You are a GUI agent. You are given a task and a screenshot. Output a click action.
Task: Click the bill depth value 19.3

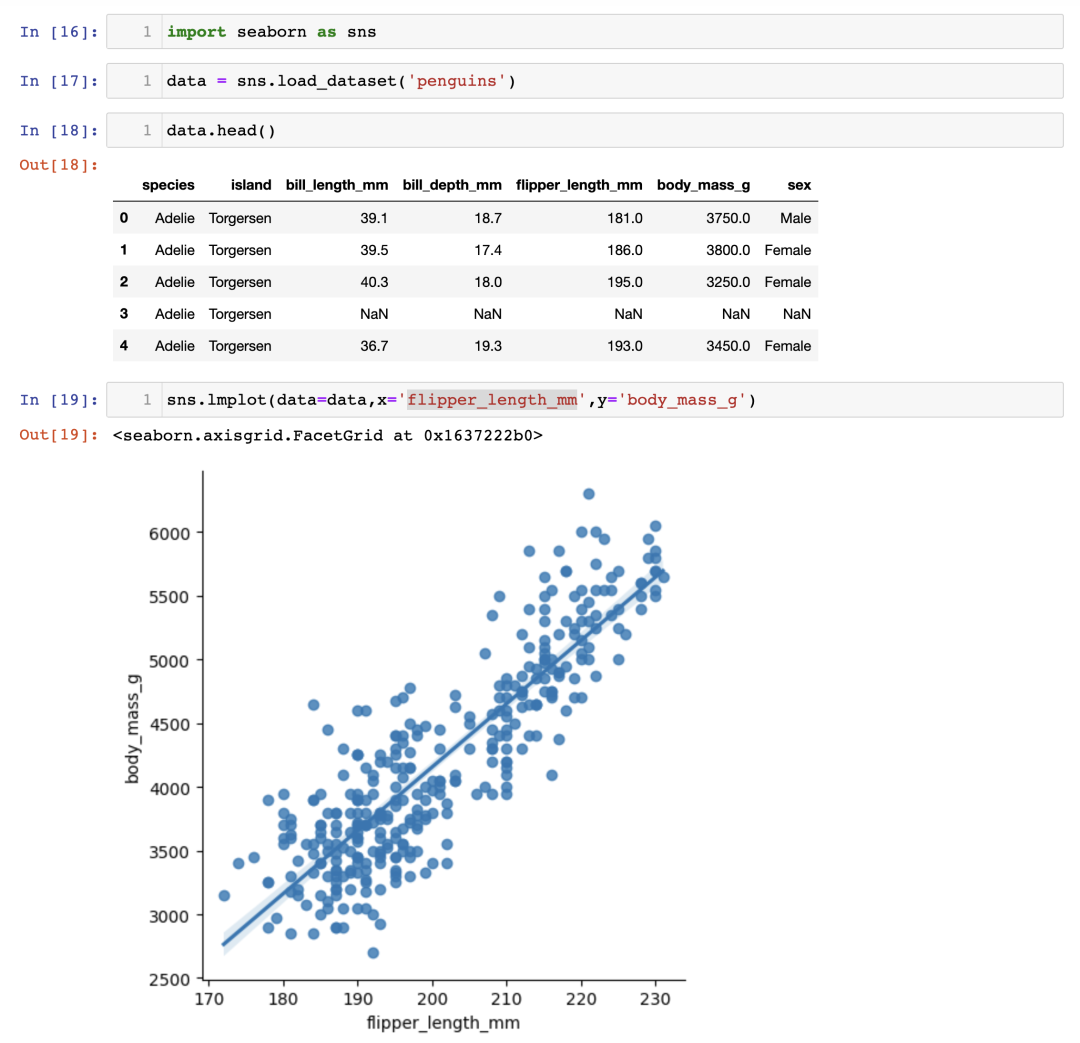(488, 346)
